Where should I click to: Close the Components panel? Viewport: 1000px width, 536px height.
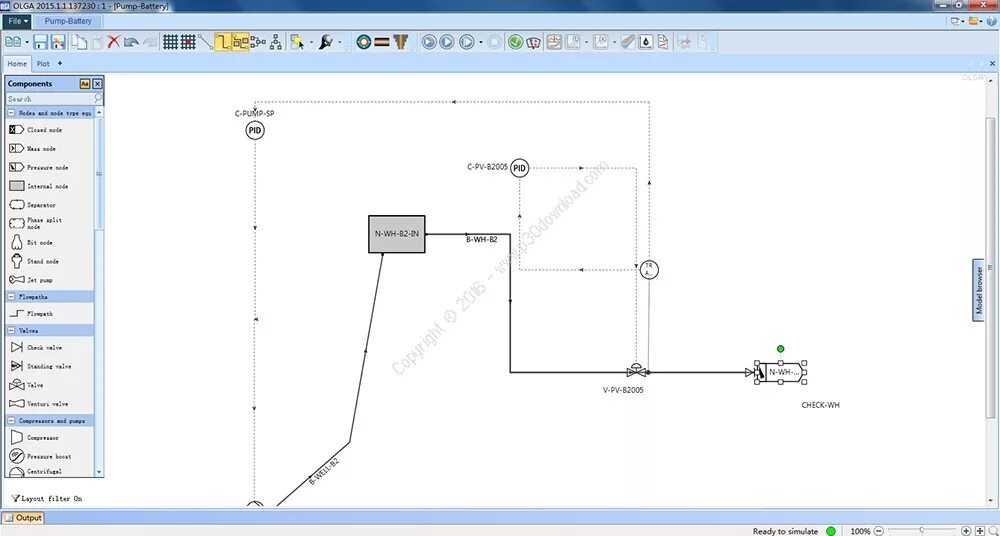point(97,84)
